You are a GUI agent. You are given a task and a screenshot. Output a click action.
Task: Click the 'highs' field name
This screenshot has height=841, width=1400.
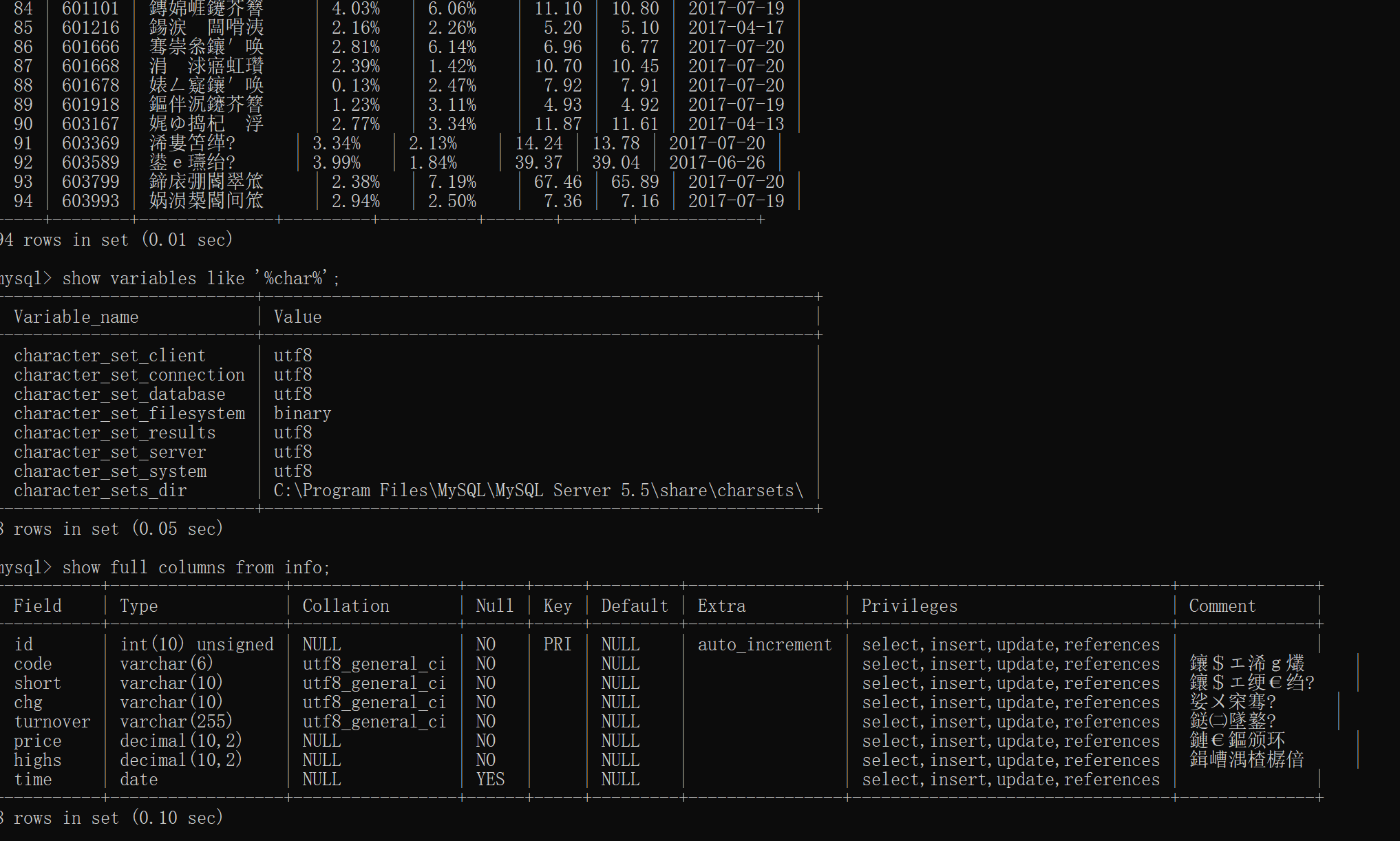point(38,760)
